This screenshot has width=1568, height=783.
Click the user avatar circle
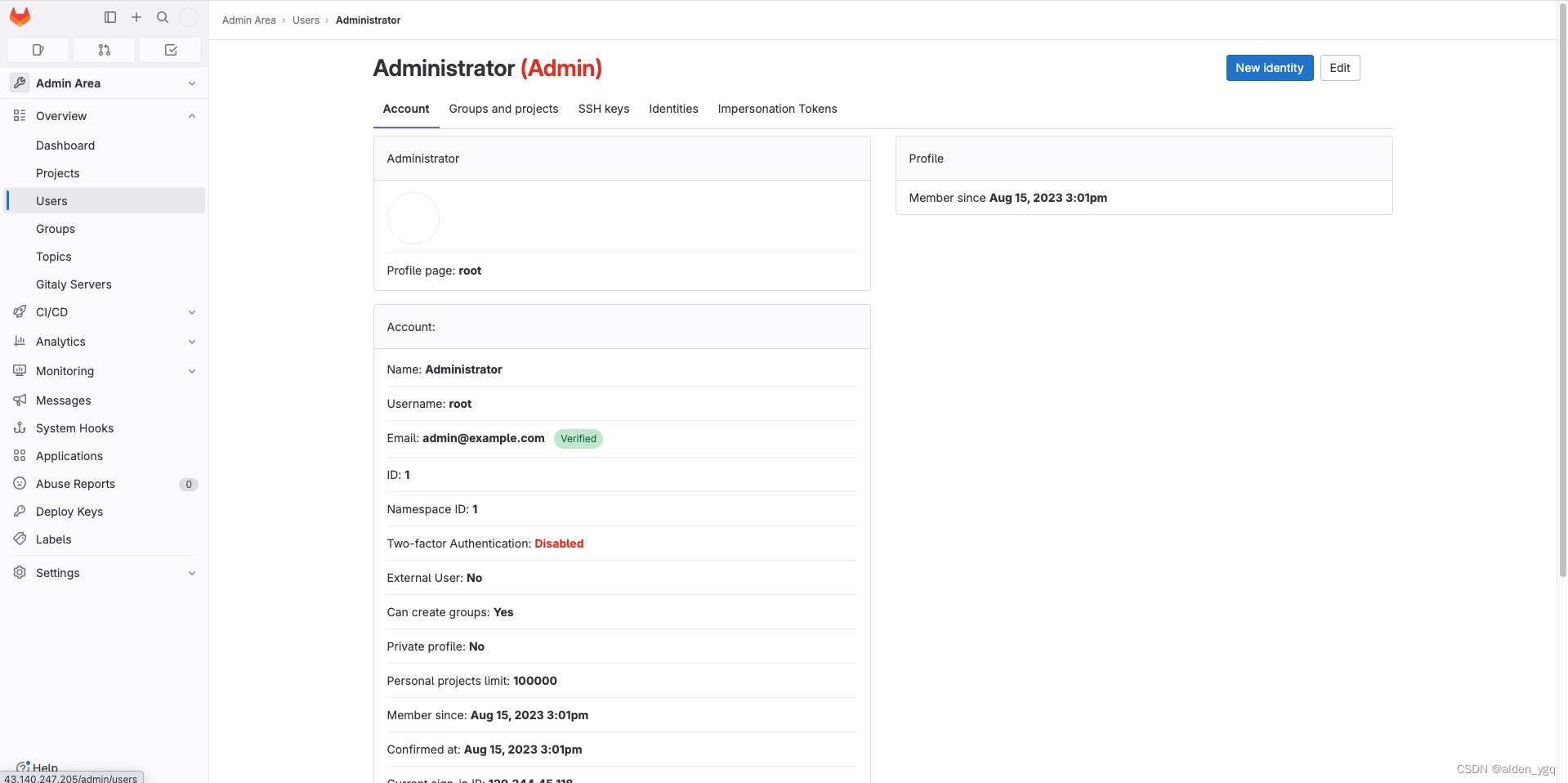[x=413, y=218]
